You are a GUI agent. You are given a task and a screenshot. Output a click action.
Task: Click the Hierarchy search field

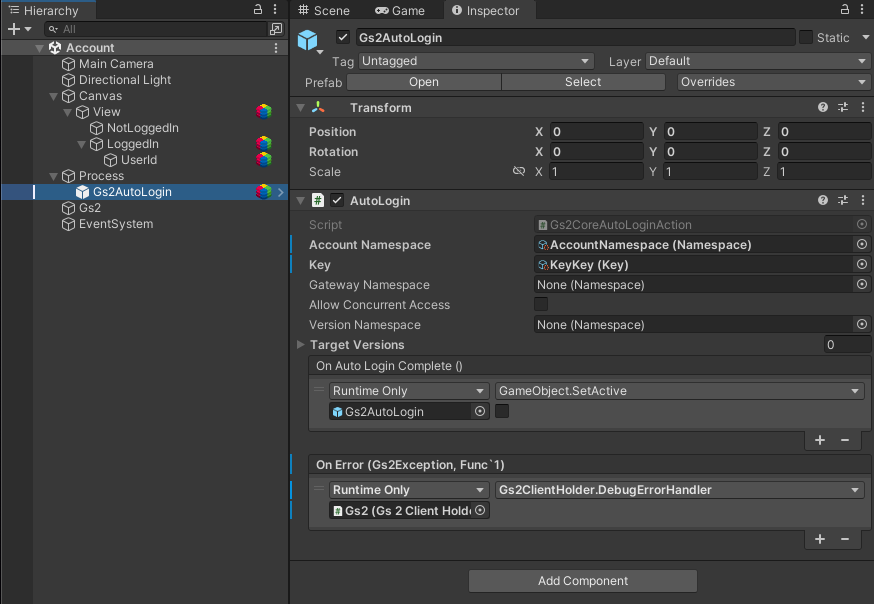pos(156,29)
